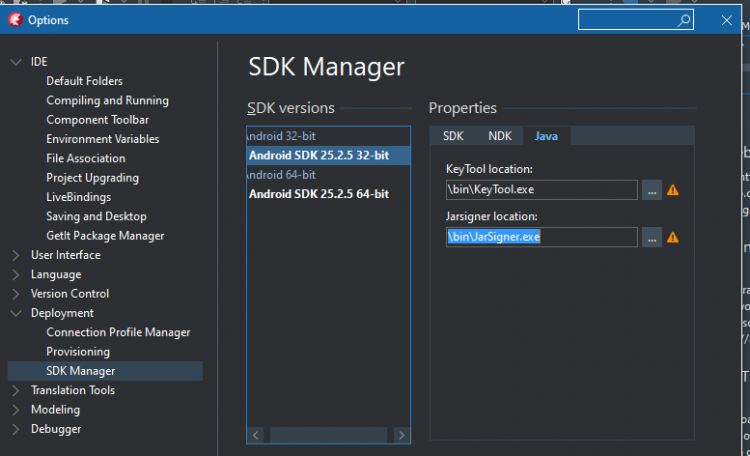
Task: Select the Java tab
Action: click(546, 136)
